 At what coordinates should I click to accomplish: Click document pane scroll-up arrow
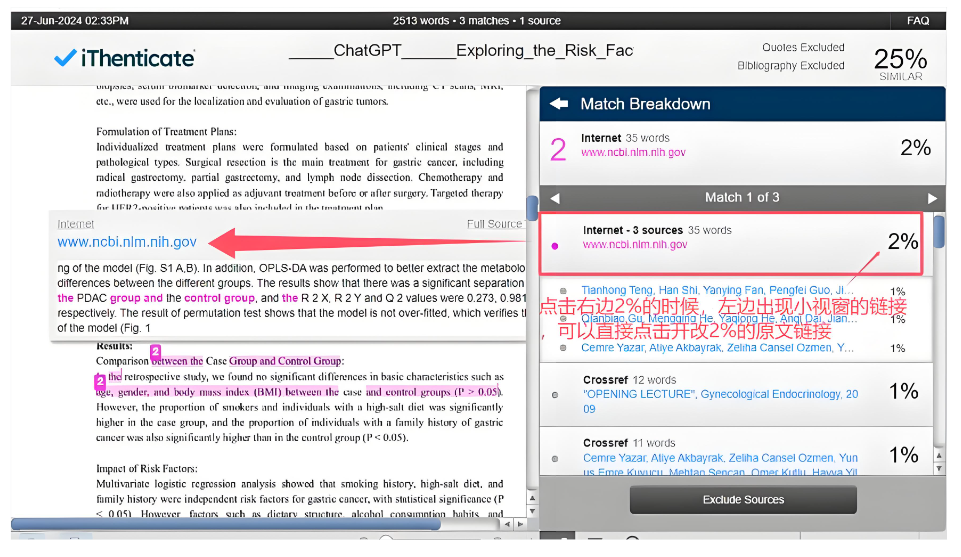click(532, 498)
